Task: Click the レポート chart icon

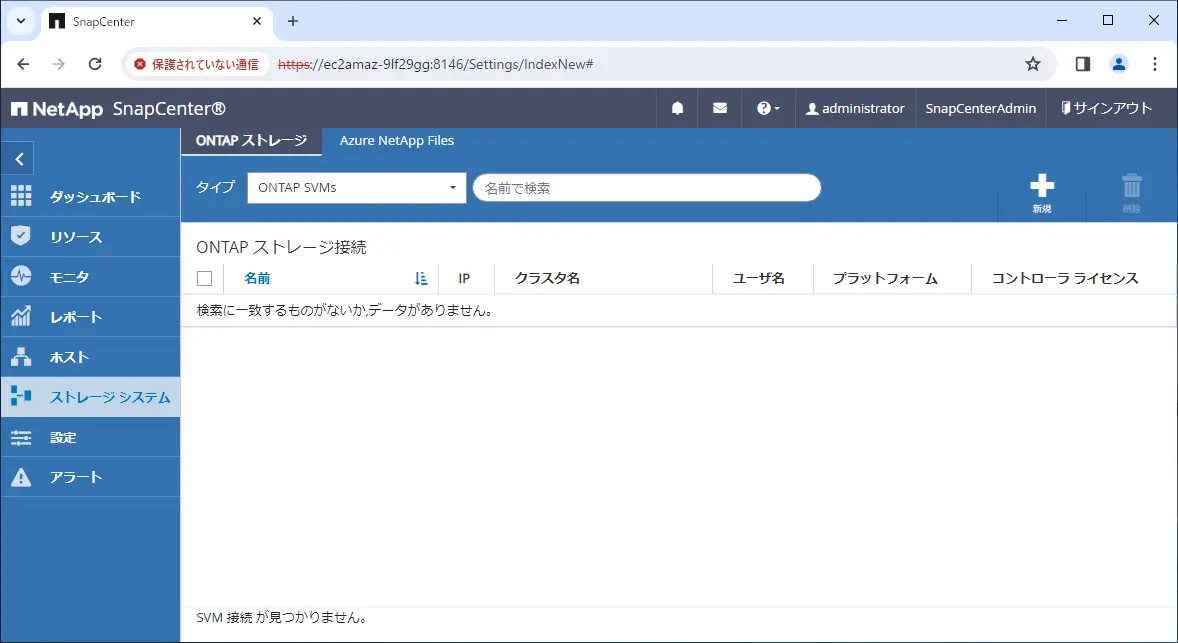Action: 21,316
